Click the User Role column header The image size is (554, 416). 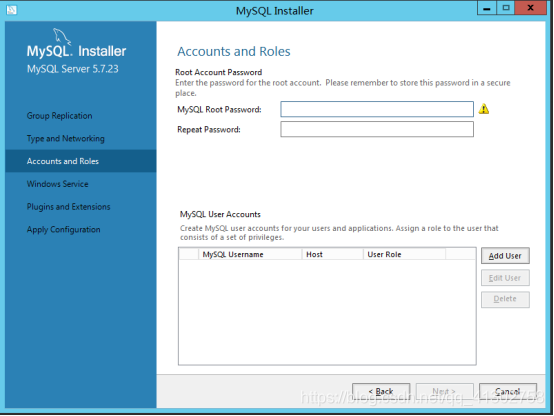pos(404,254)
